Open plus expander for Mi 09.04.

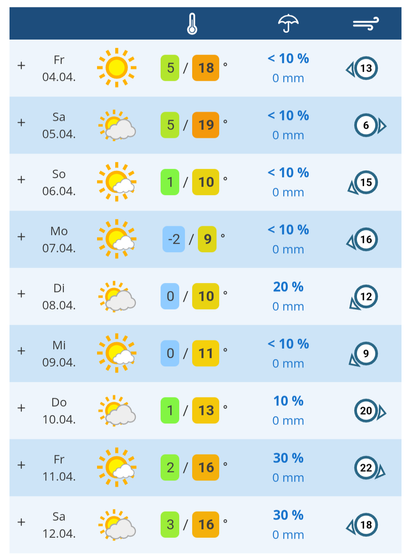click(21, 351)
